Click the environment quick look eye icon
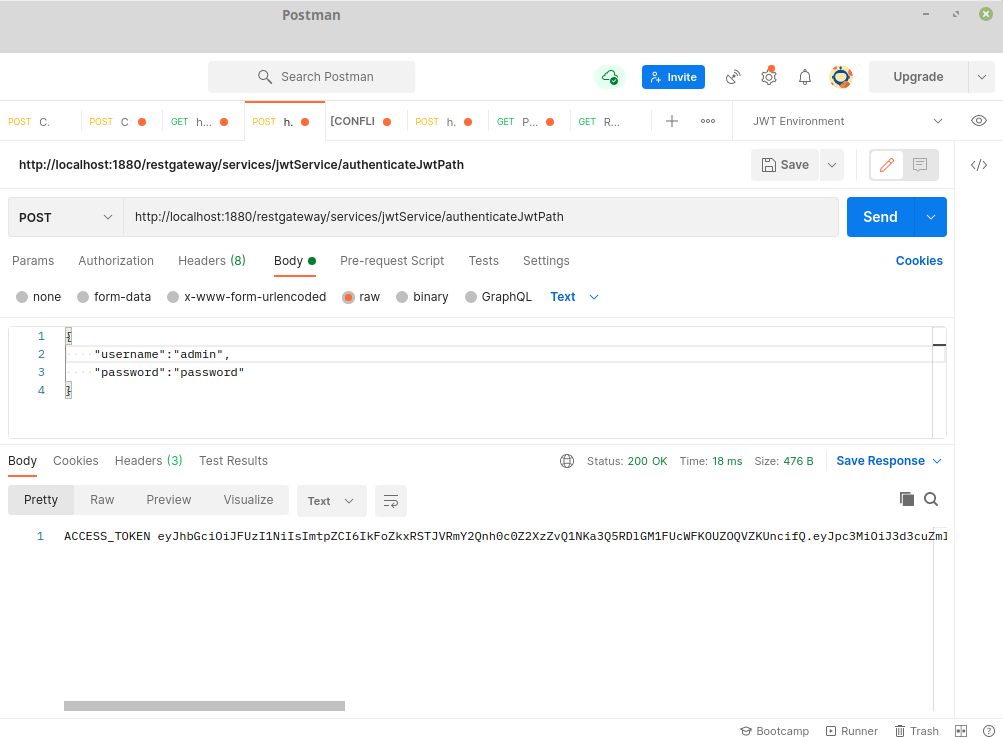The height and width of the screenshot is (737, 1003). pyautogui.click(x=979, y=121)
